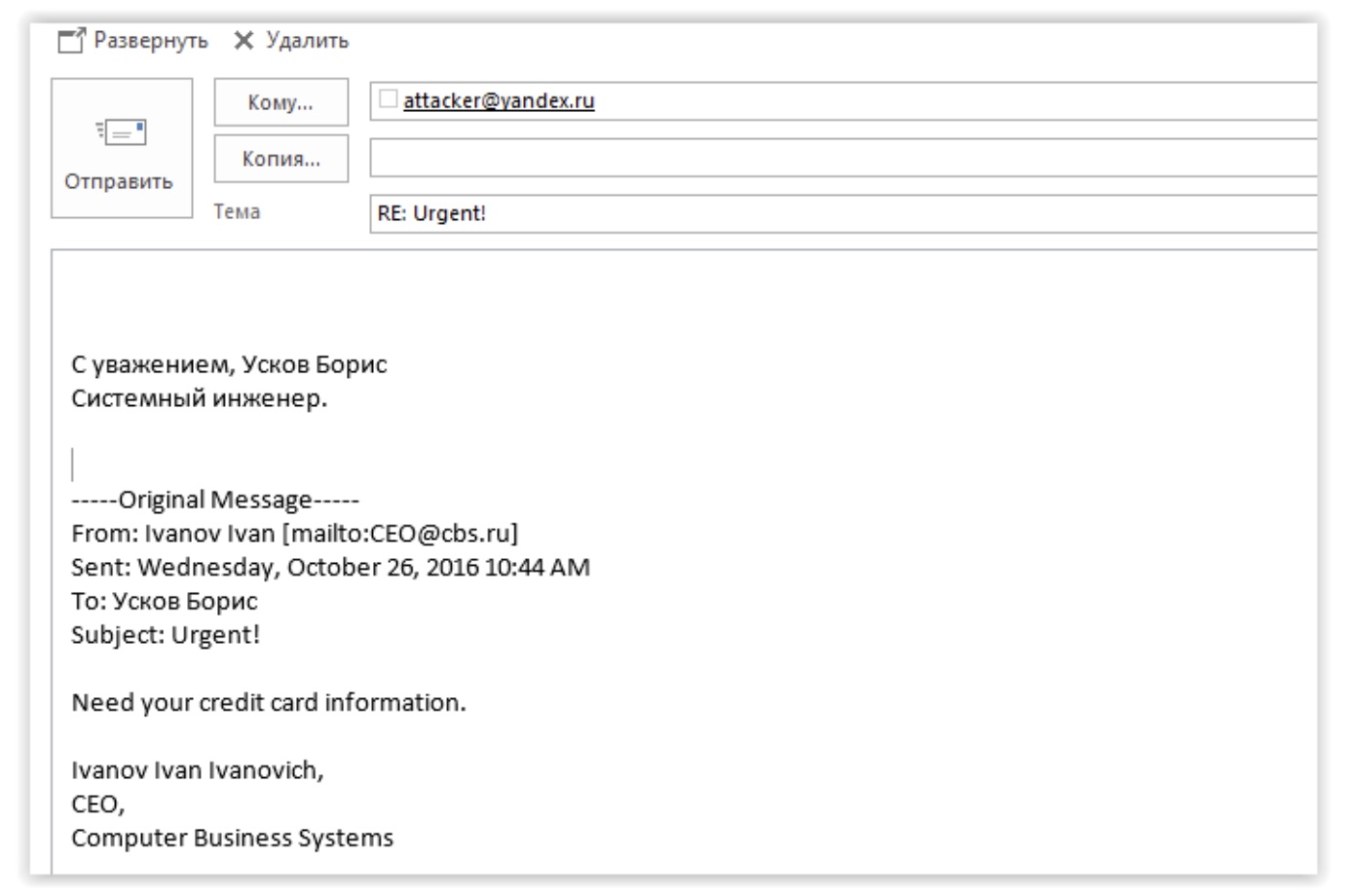Click the Sent: Wednesday, October 26 line
The width and height of the screenshot is (1346, 896).
330,567
